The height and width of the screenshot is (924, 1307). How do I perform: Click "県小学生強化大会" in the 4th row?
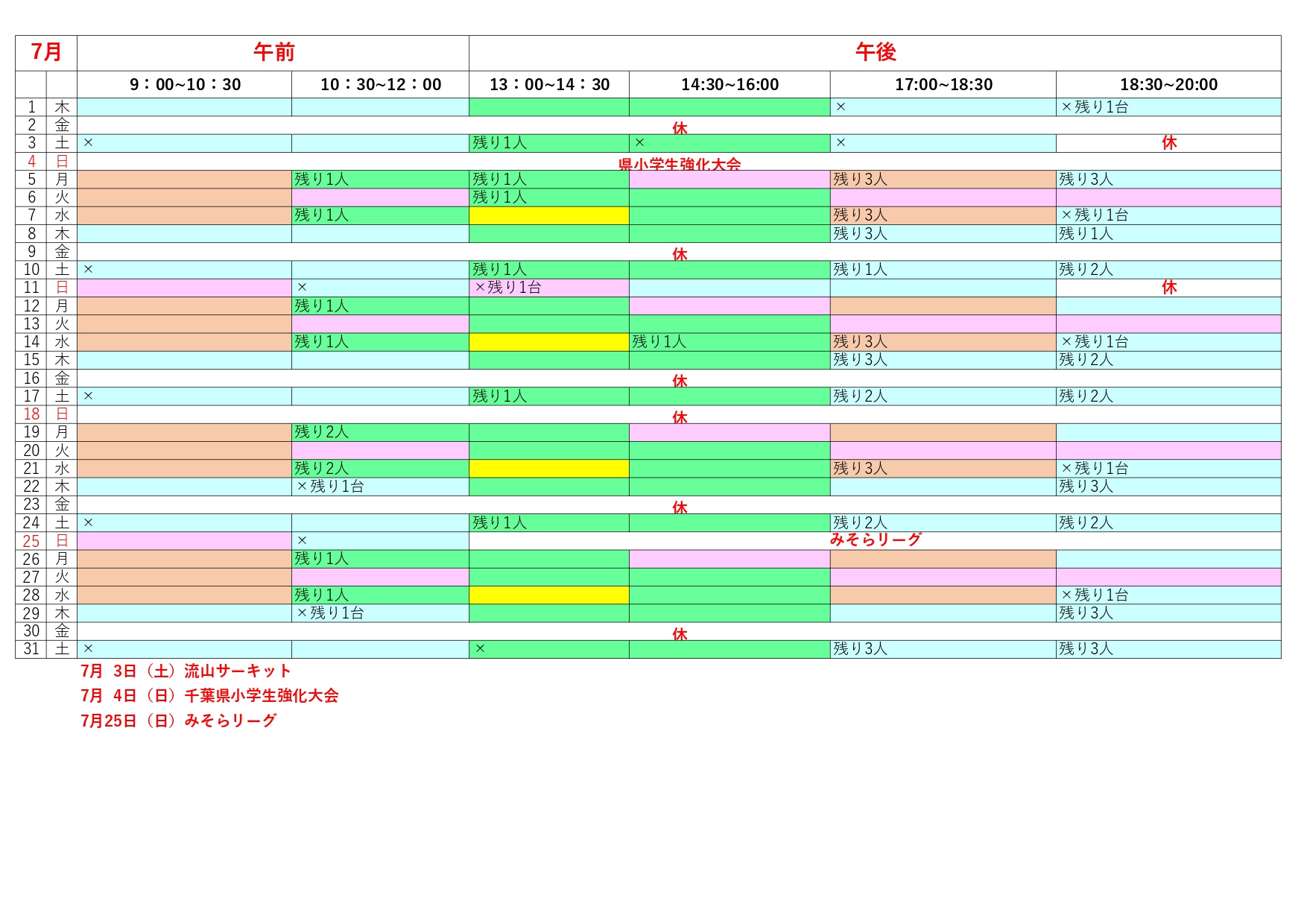tap(680, 164)
